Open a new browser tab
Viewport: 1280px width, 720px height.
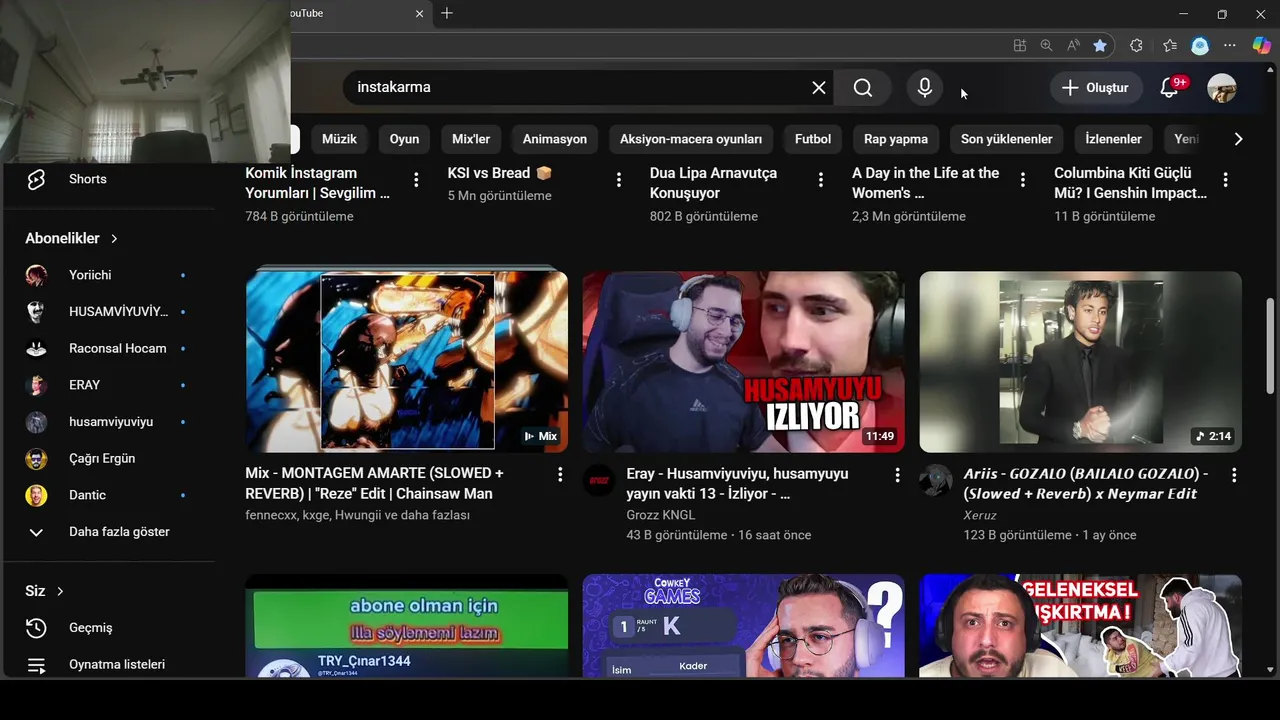[447, 13]
